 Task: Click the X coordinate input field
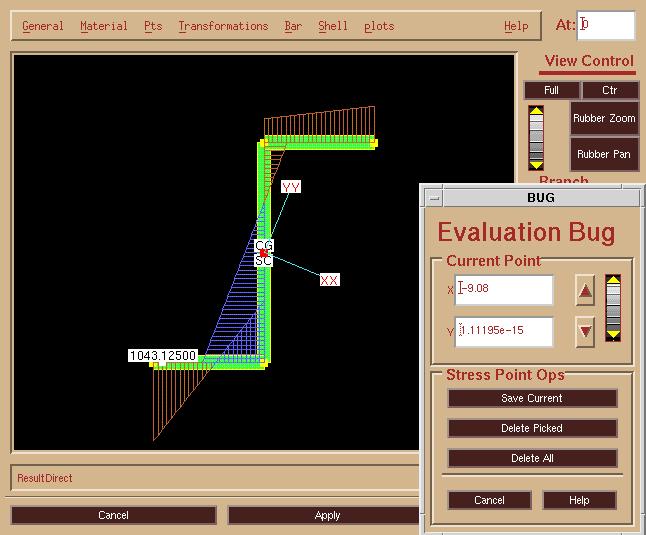(x=504, y=290)
